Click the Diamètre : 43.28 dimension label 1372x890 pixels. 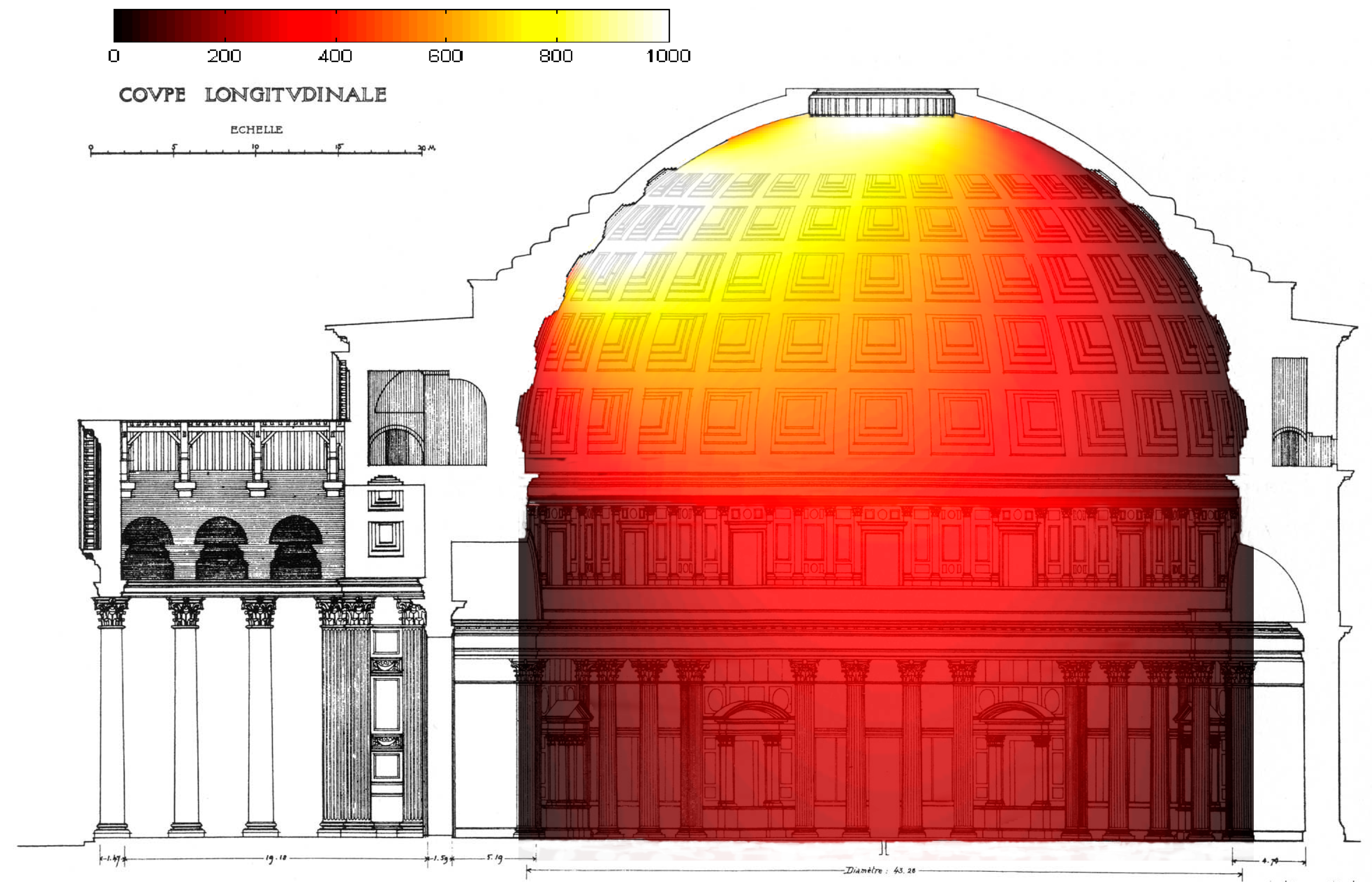[880, 870]
